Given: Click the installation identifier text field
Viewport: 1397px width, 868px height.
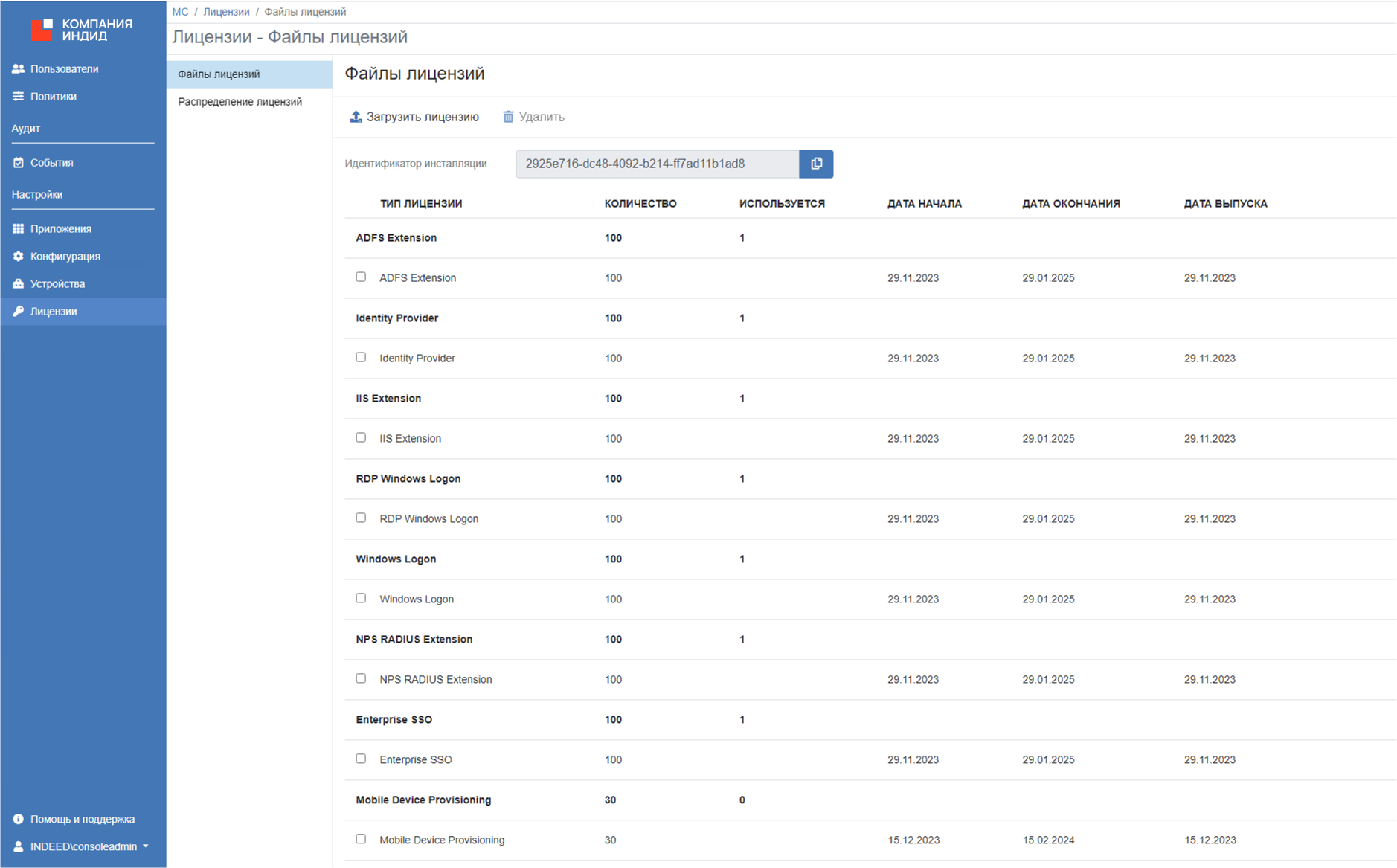Looking at the screenshot, I should [657, 164].
